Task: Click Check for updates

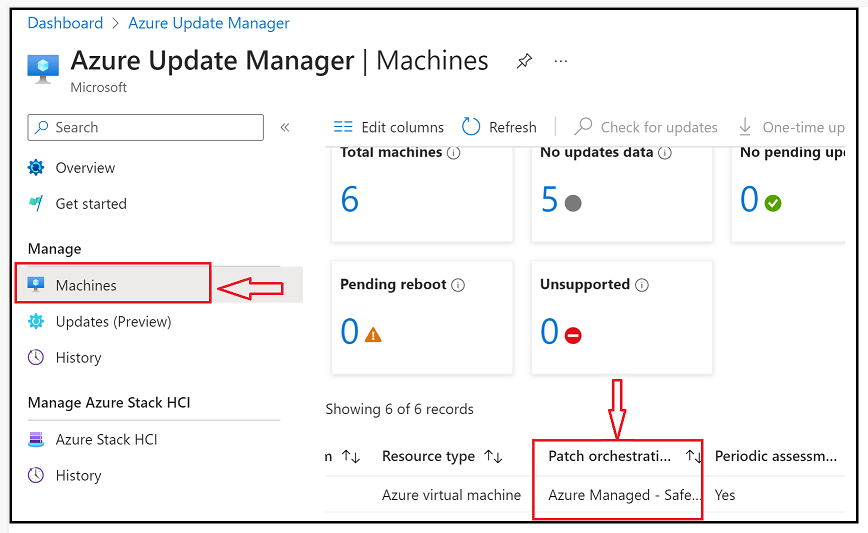Action: coord(645,127)
